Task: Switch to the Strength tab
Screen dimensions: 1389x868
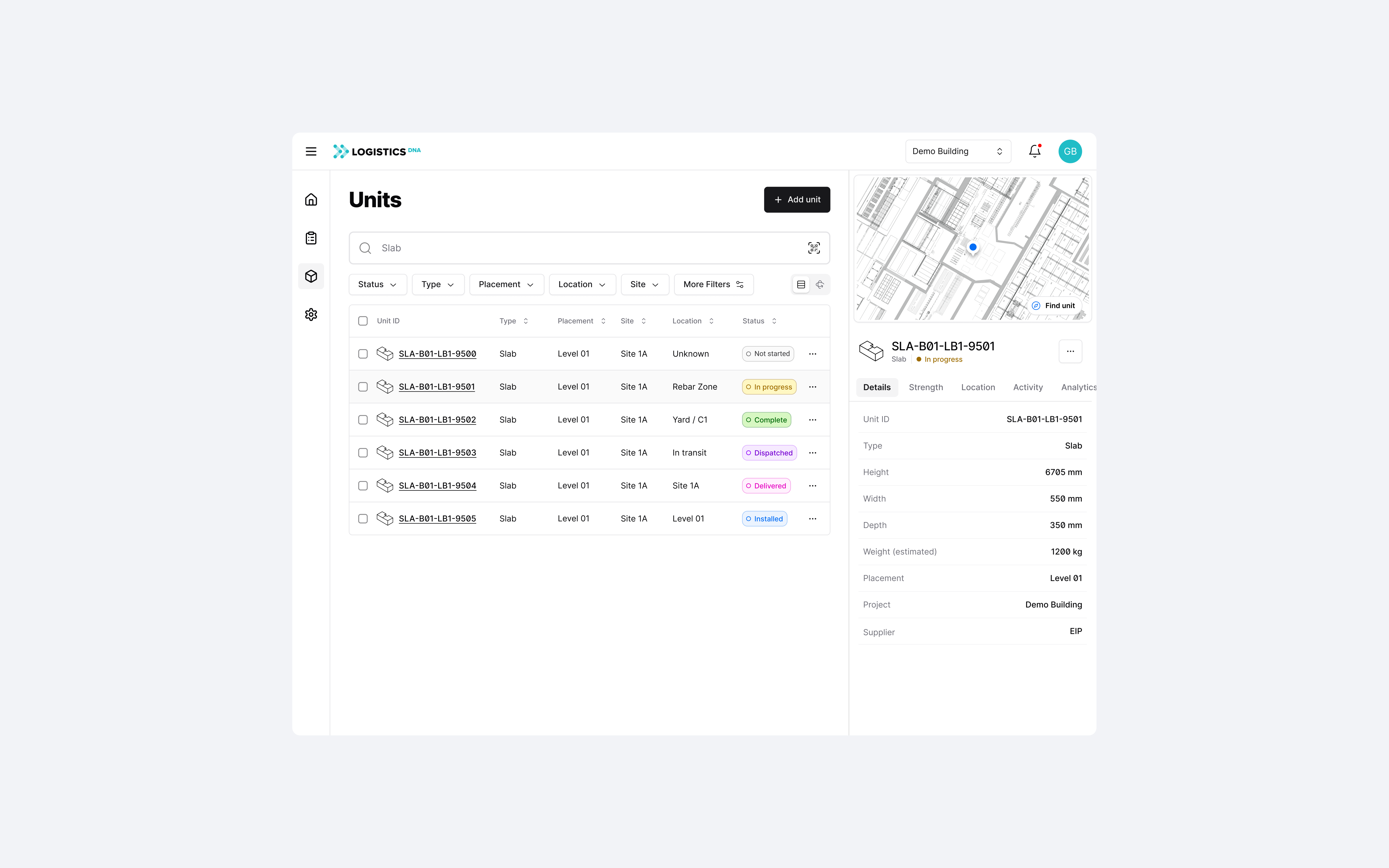Action: (925, 387)
